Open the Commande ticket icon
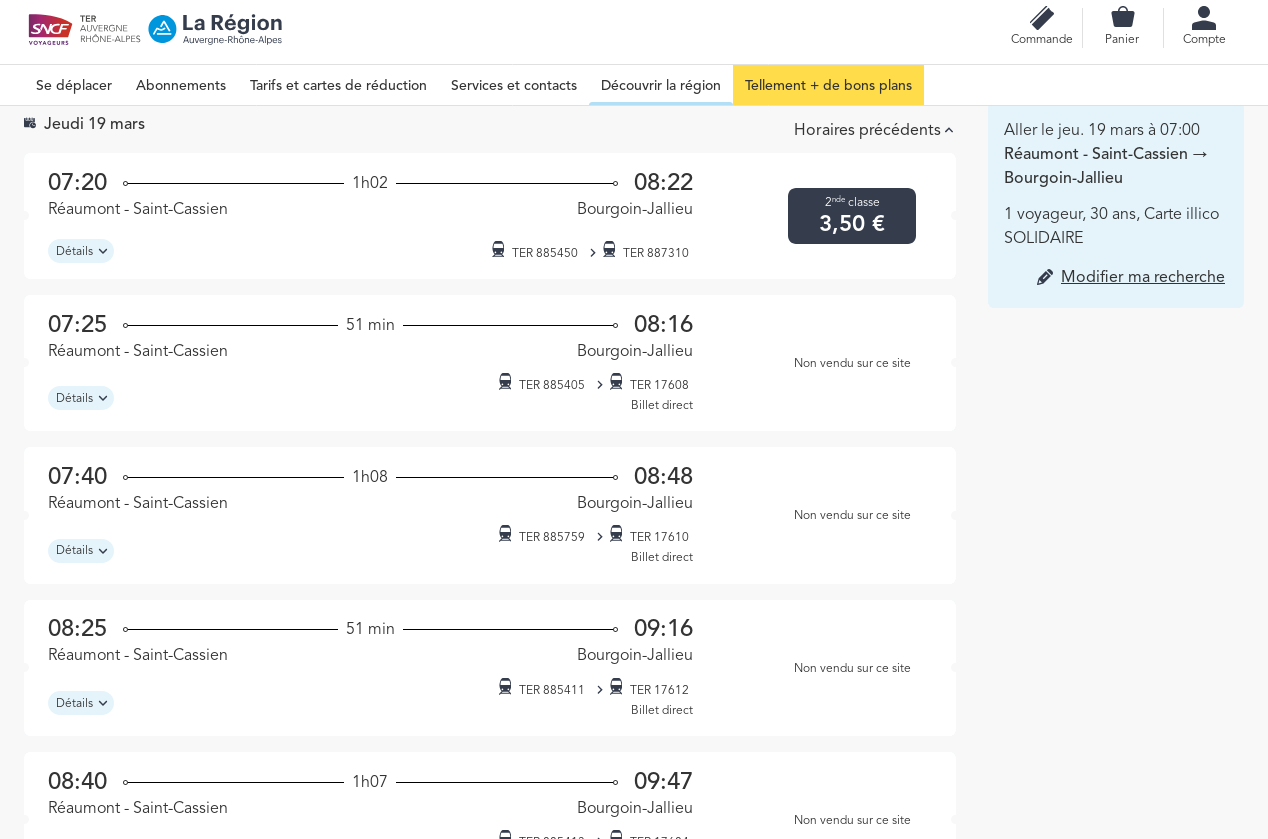Screen dimensions: 1268x839 click(x=1041, y=18)
